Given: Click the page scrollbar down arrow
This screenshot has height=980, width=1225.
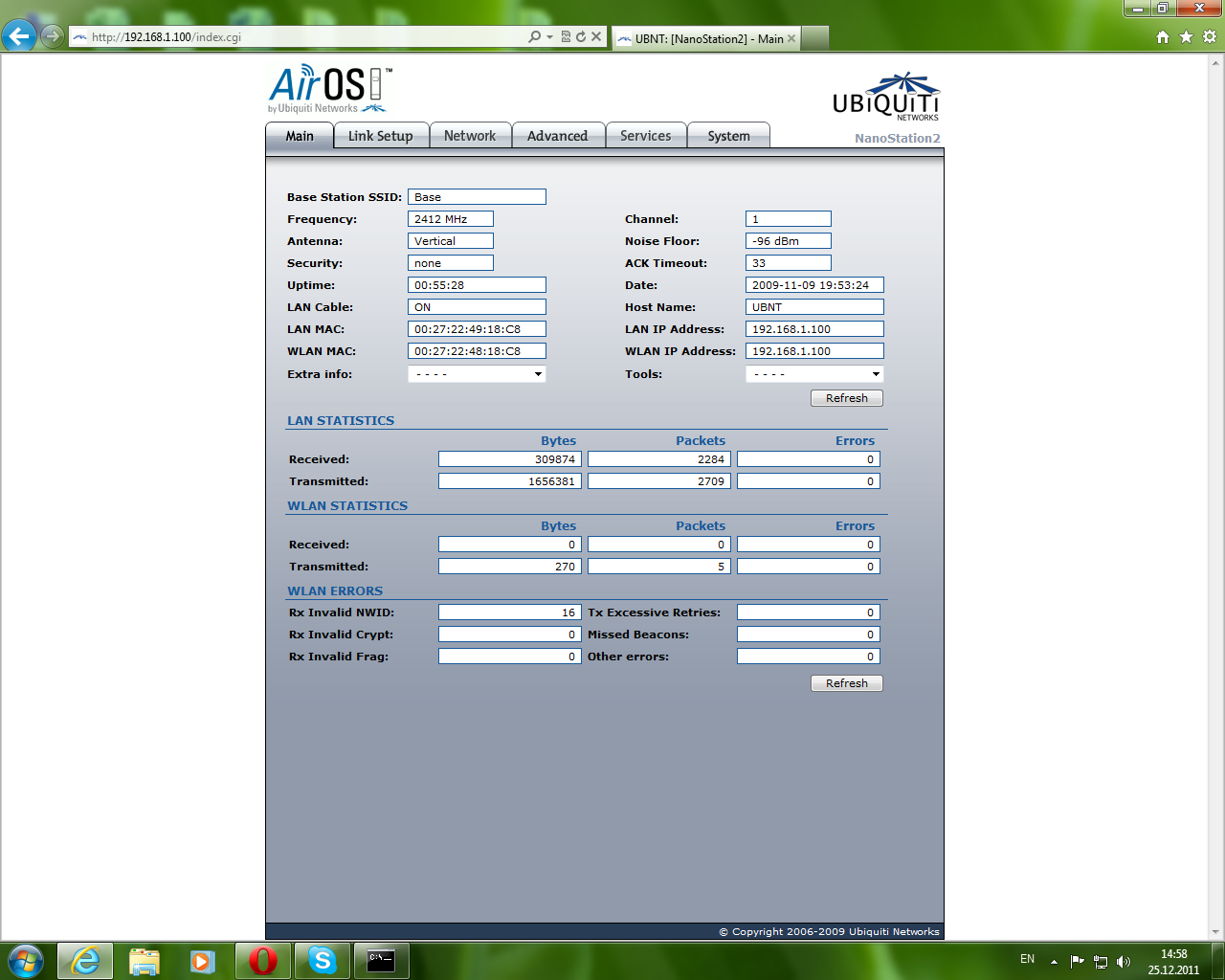Looking at the screenshot, I should click(1216, 933).
